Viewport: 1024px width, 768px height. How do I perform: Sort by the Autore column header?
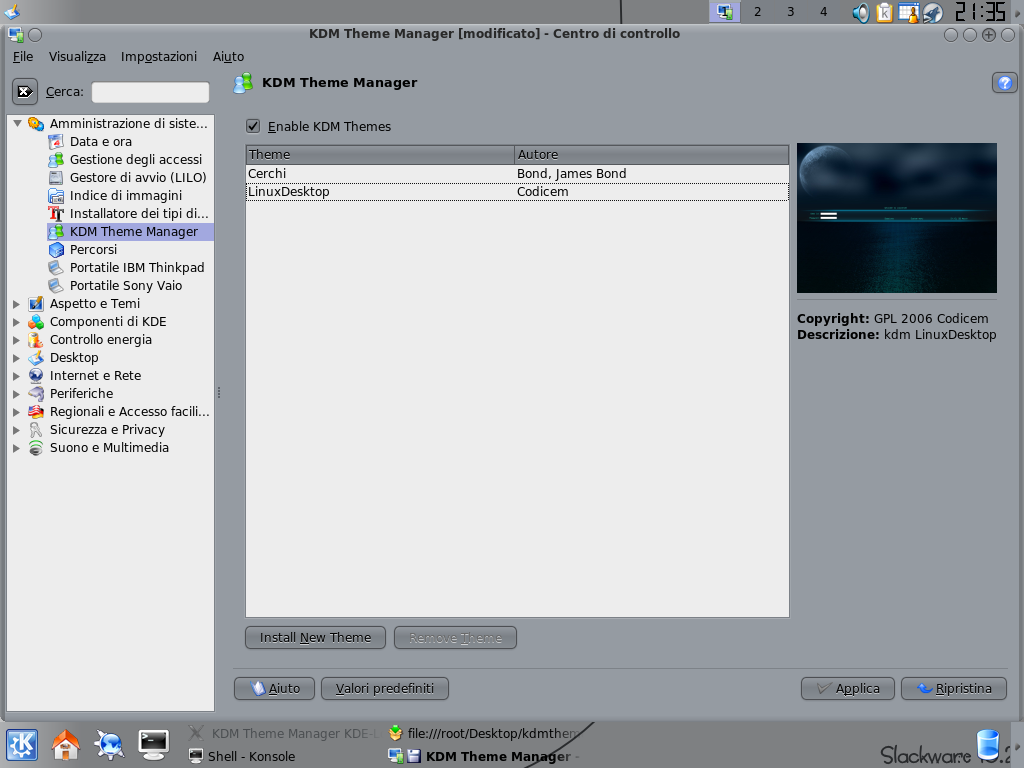[x=652, y=155]
